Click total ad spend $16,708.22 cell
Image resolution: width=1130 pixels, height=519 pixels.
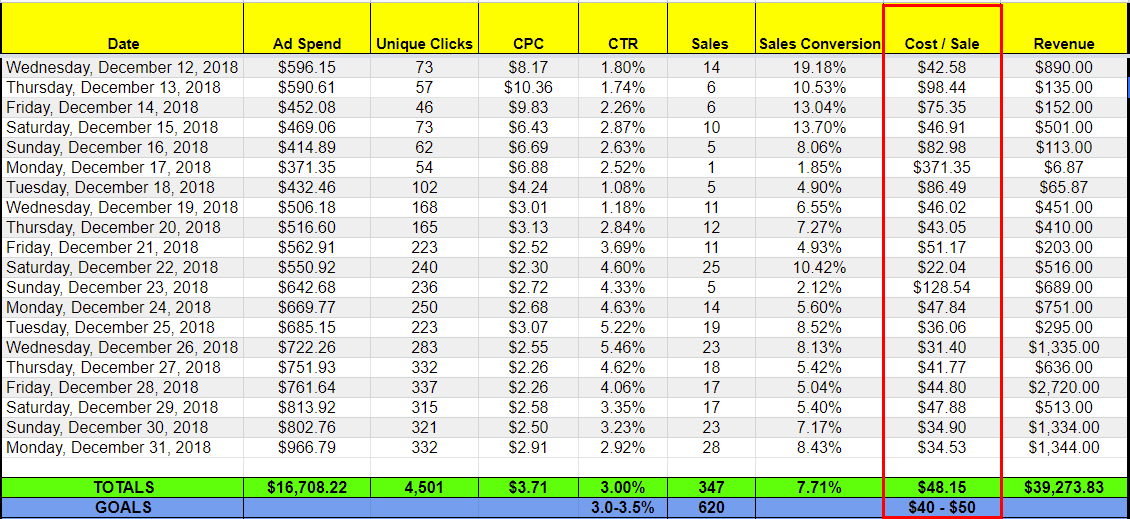pos(307,487)
